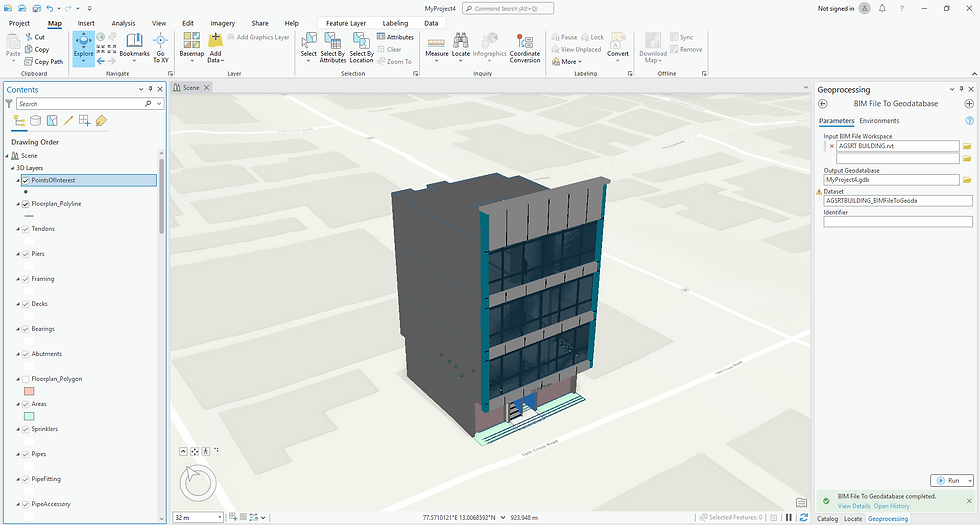Choose the Measure tool

coord(436,48)
